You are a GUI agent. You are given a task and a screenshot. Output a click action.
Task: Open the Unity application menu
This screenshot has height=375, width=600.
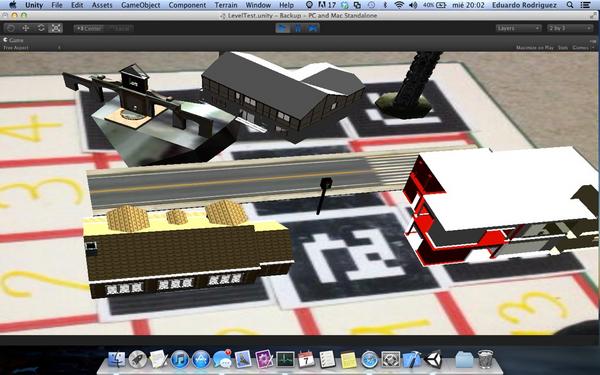[34, 5]
